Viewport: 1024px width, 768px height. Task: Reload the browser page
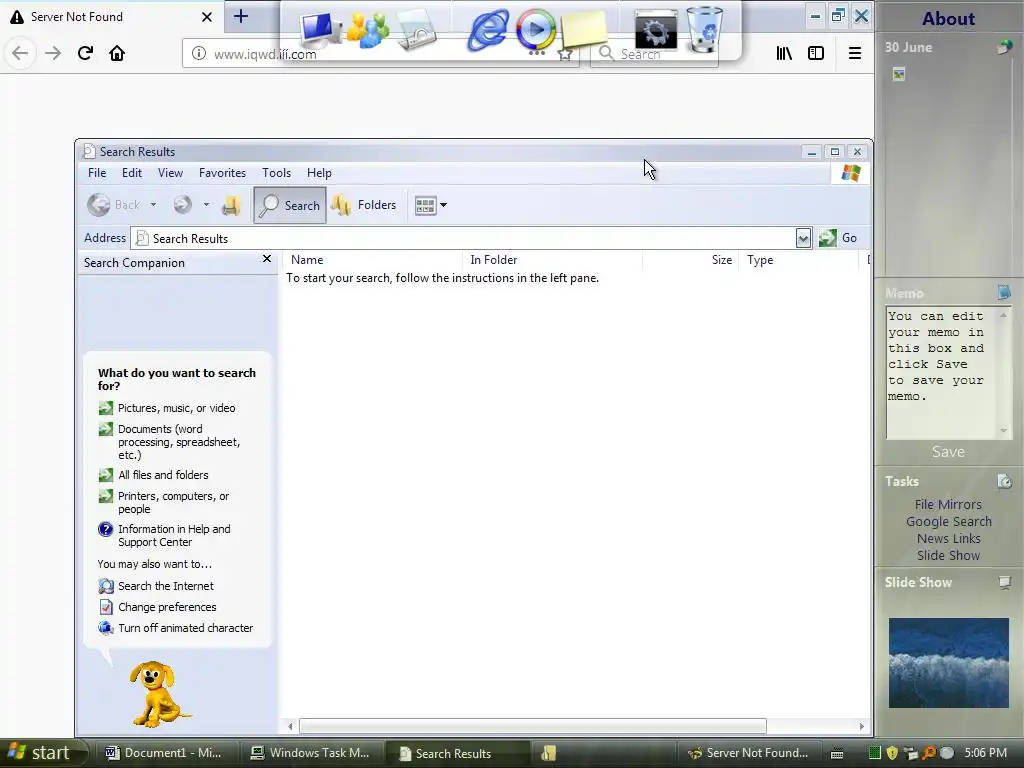click(85, 53)
